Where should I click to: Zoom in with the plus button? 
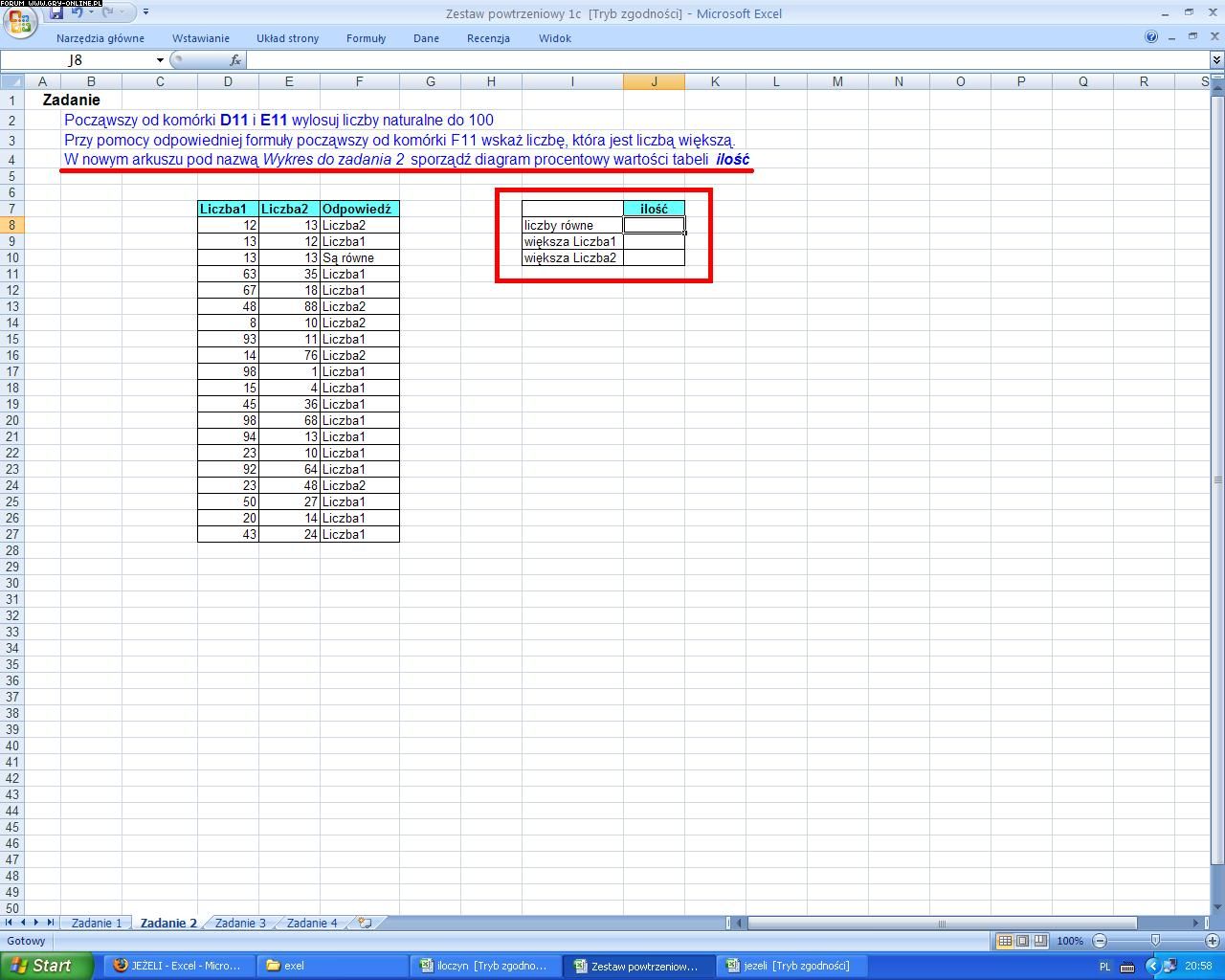[1212, 941]
